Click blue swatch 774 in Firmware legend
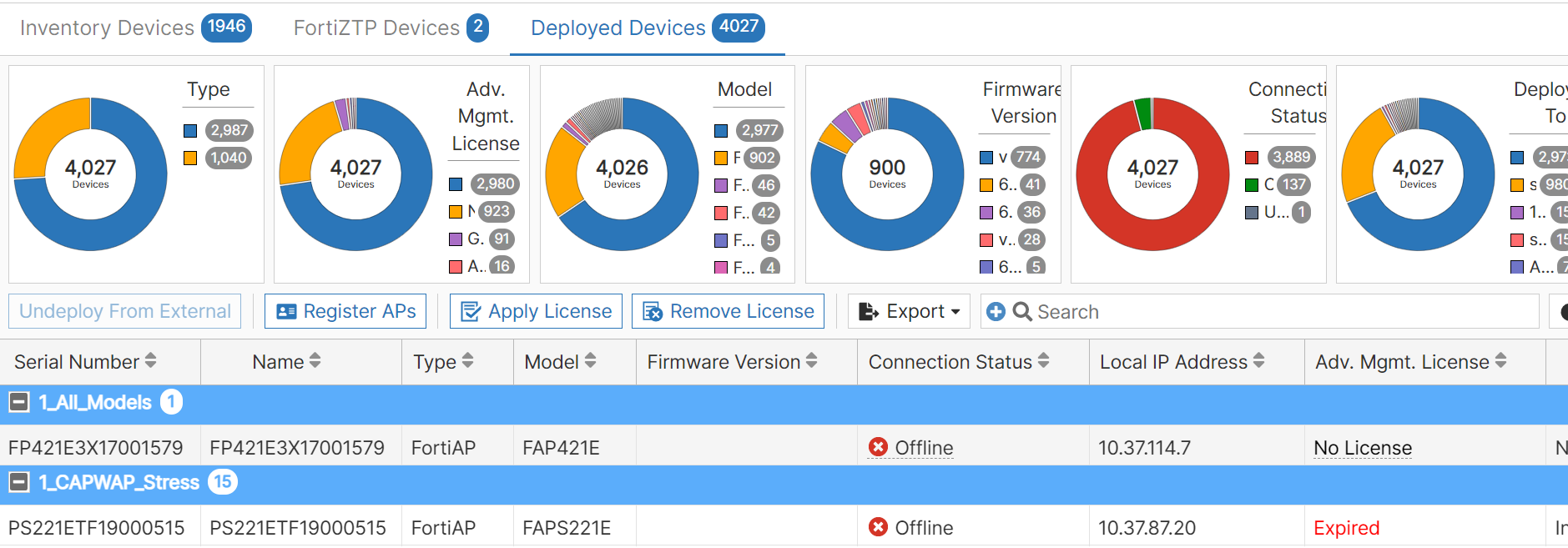Screen dimensions: 1568x548 [986, 157]
